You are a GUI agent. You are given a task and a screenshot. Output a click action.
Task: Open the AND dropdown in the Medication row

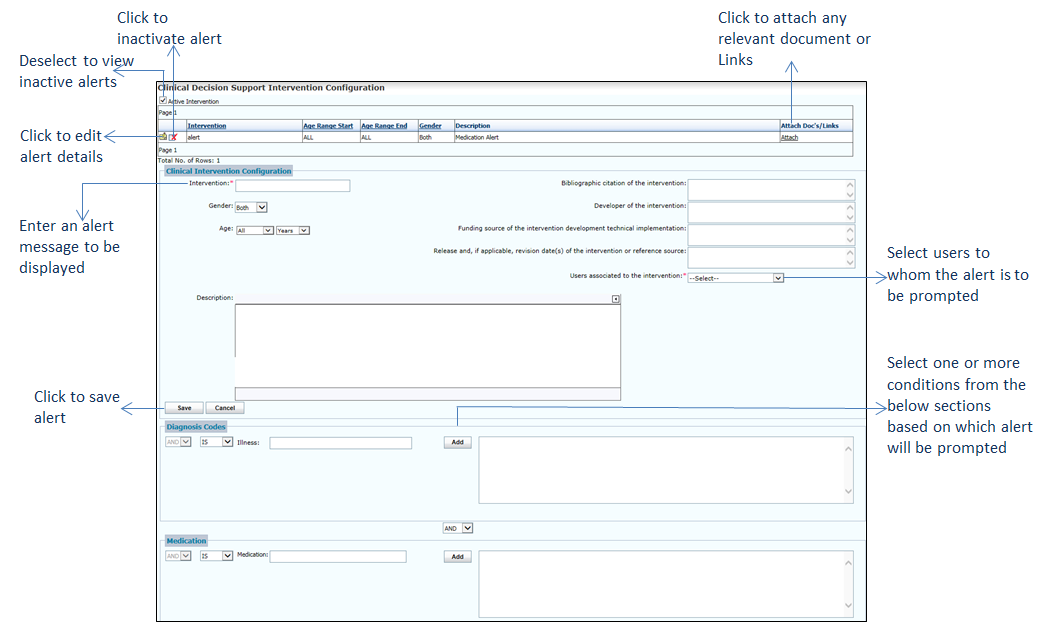[x=178, y=556]
